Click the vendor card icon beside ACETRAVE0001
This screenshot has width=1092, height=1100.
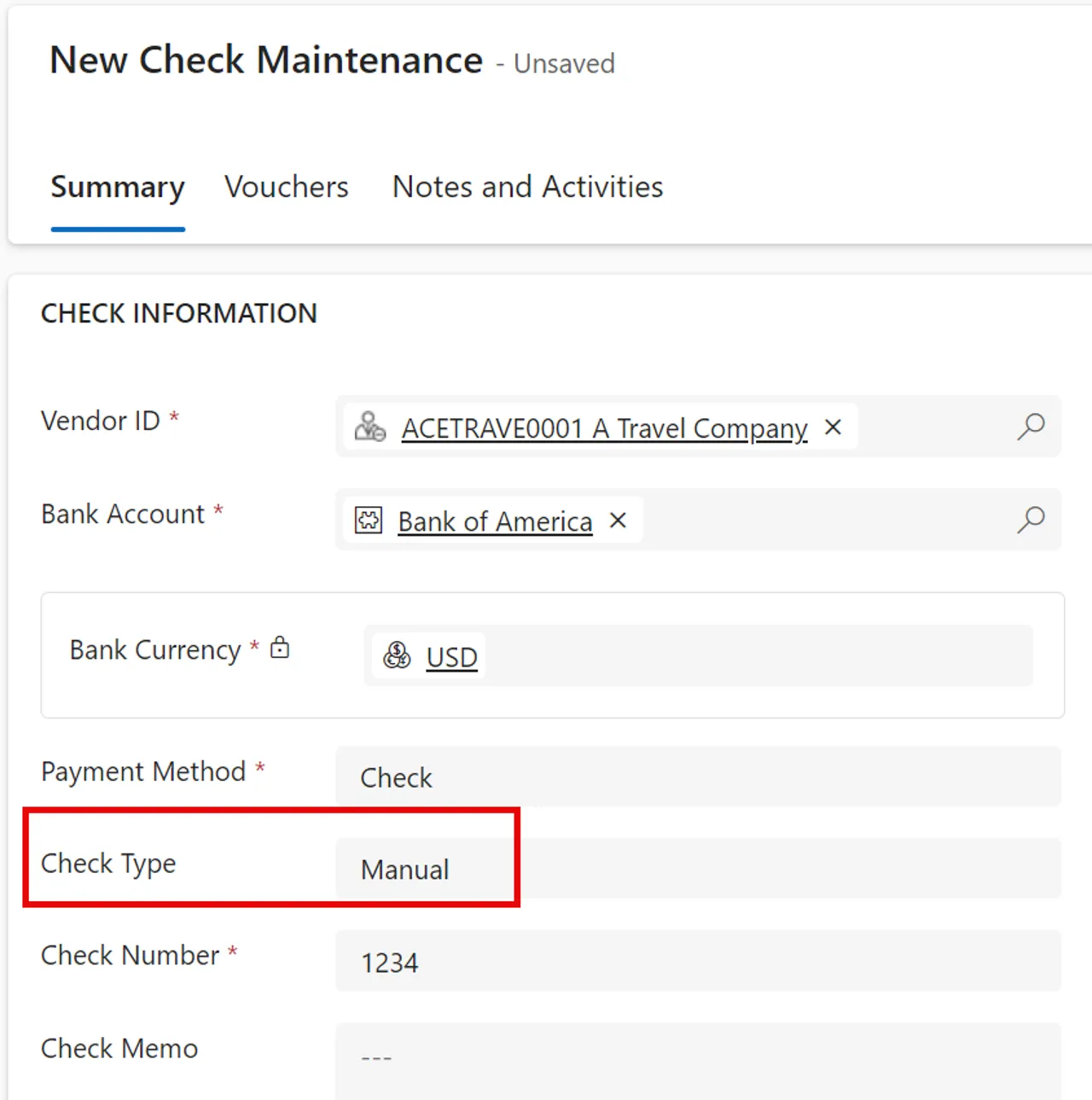tap(370, 427)
